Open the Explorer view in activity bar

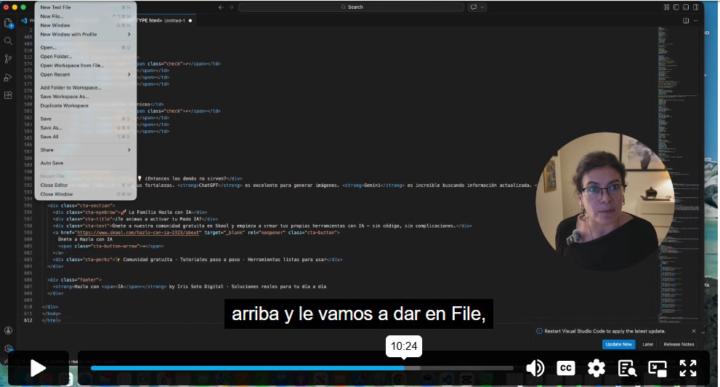point(8,23)
